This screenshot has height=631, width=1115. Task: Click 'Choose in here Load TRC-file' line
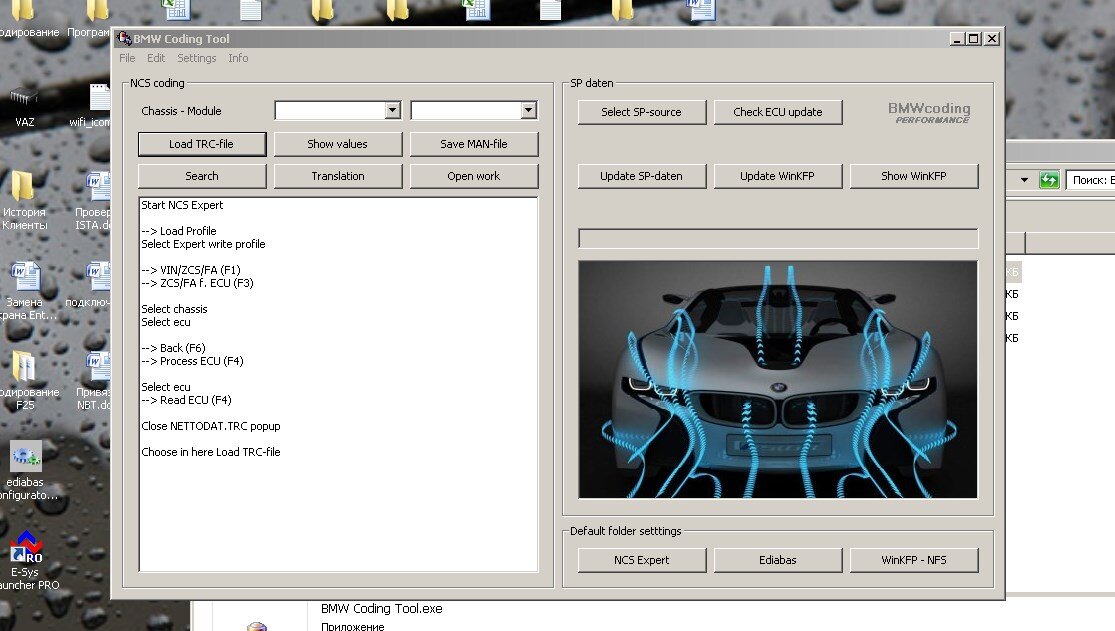tap(210, 452)
